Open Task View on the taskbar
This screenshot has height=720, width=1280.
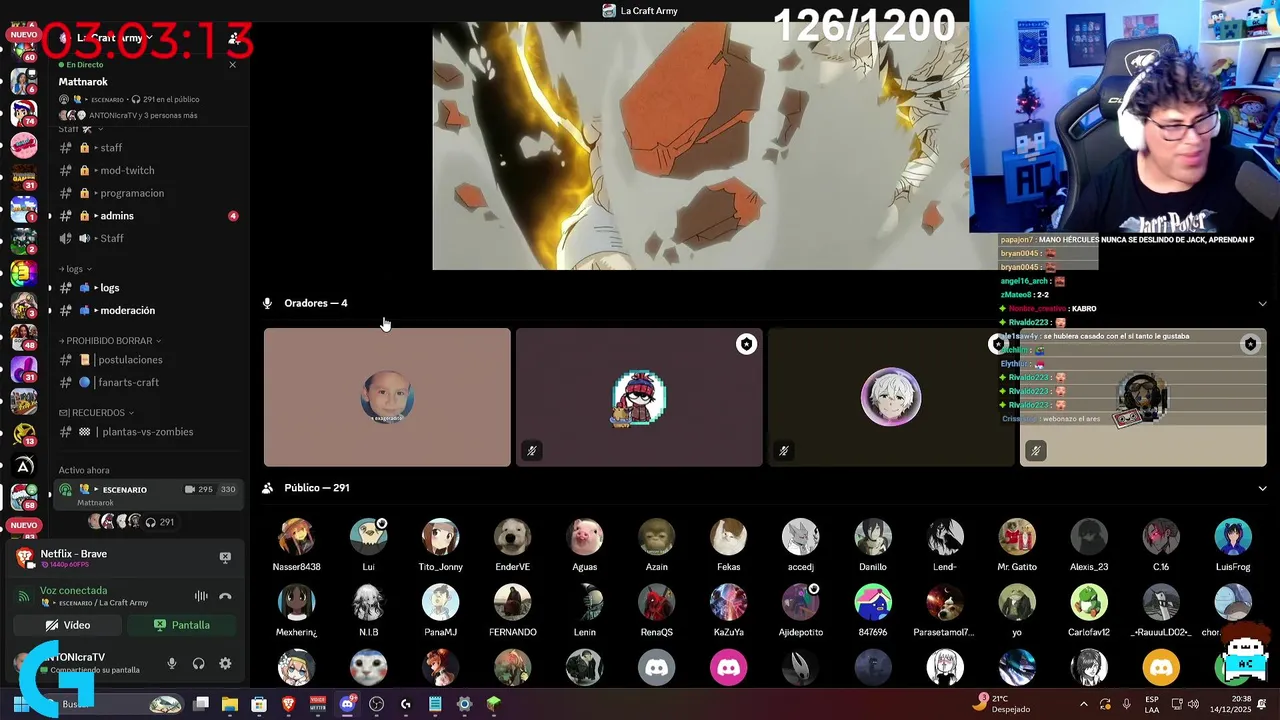tap(201, 704)
